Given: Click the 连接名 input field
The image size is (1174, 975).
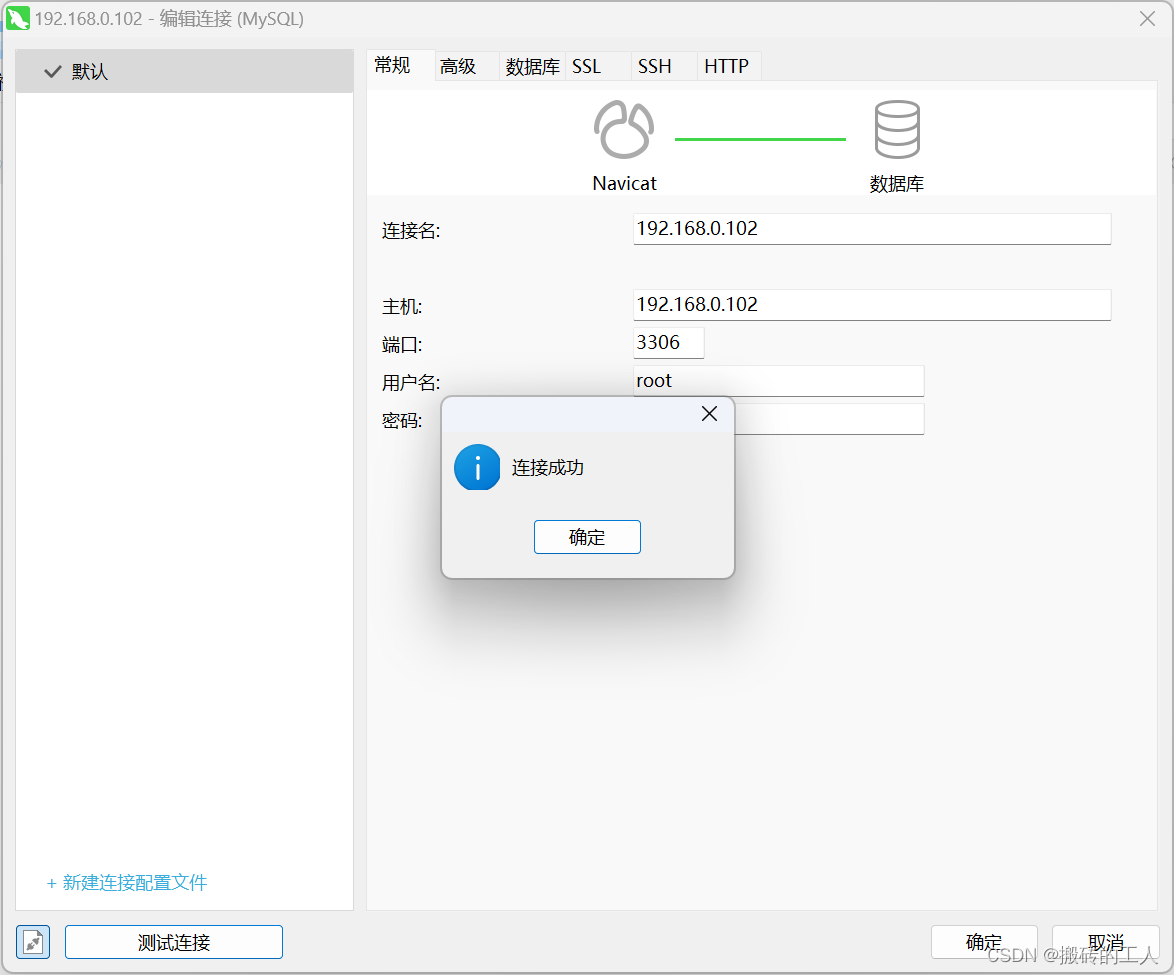Looking at the screenshot, I should pos(870,229).
